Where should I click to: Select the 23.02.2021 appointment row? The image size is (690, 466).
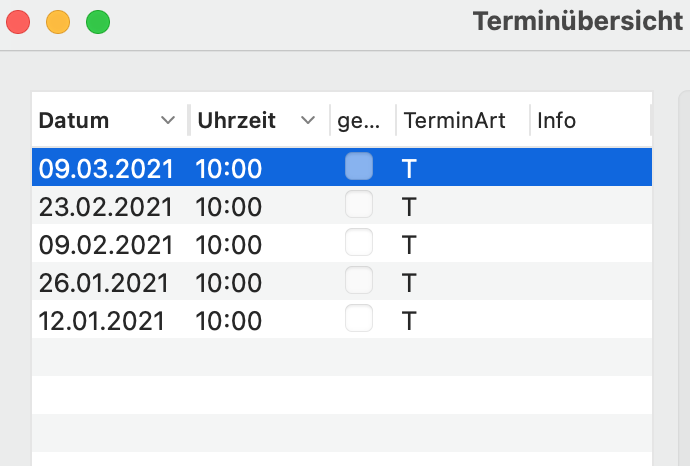tap(342, 205)
